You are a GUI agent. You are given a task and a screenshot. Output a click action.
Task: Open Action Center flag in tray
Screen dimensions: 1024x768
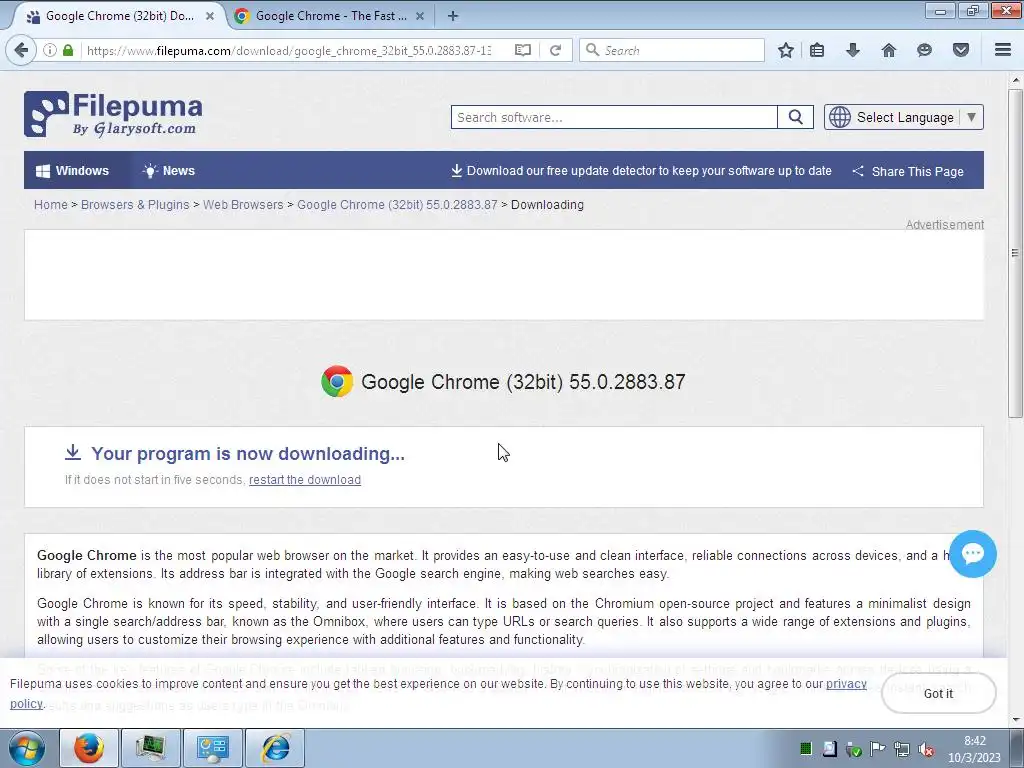(x=877, y=749)
